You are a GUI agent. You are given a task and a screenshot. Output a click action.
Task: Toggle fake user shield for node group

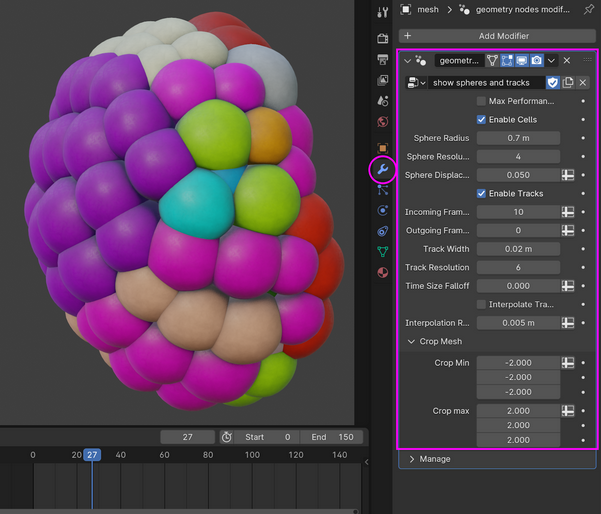[x=552, y=82]
